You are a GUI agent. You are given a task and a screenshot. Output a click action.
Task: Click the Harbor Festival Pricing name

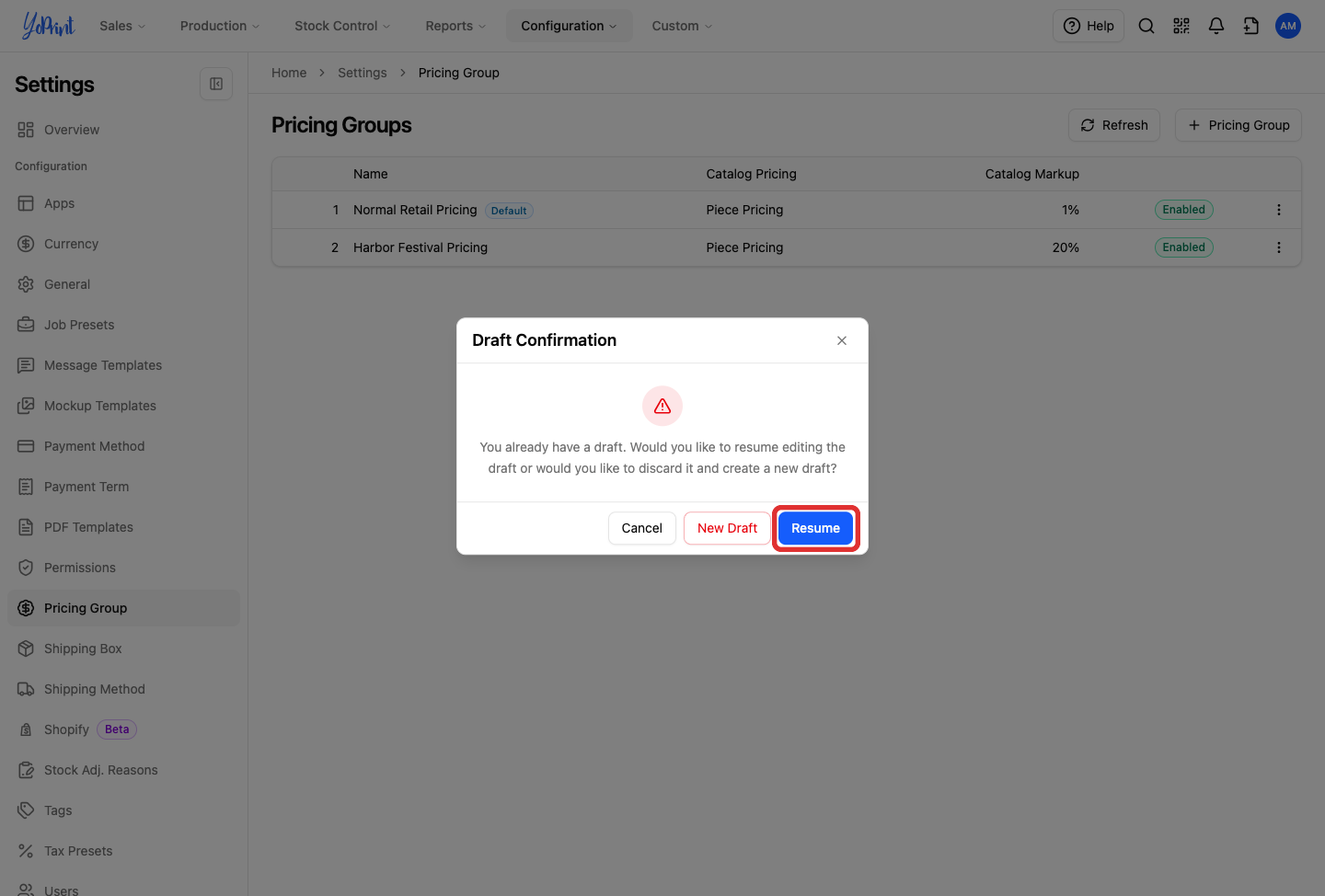coord(421,247)
